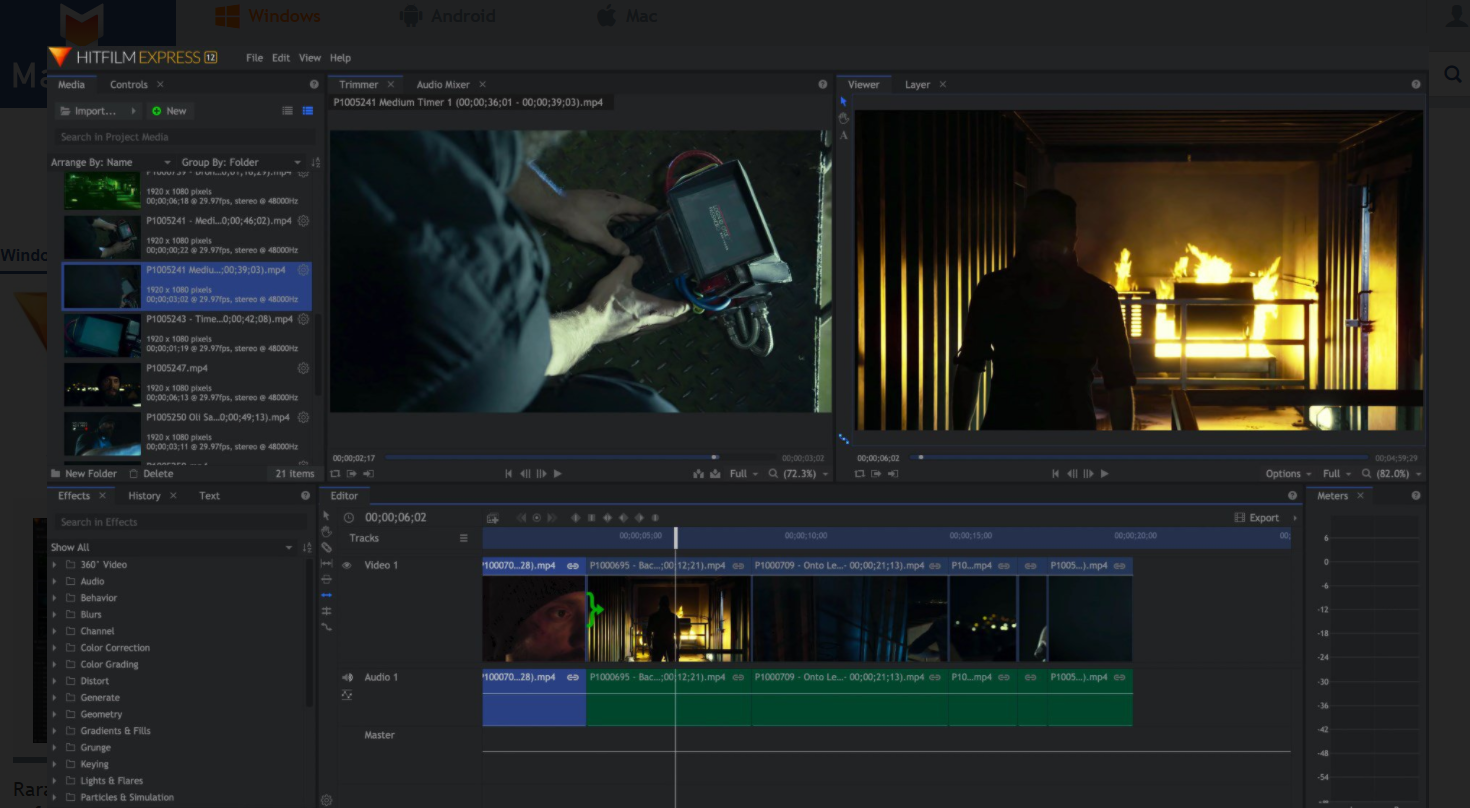Open help for the Media panel

(314, 85)
